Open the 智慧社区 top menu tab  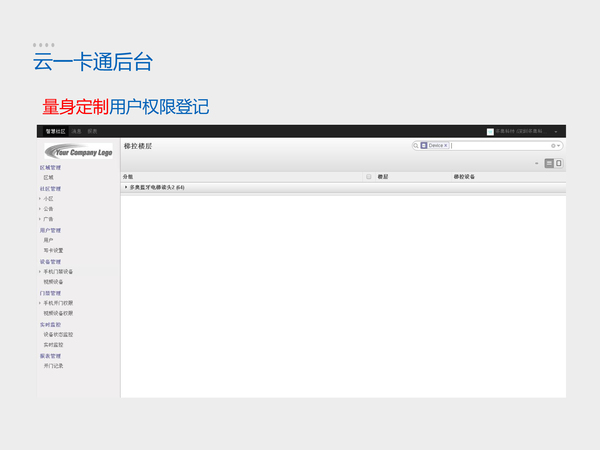coord(55,131)
